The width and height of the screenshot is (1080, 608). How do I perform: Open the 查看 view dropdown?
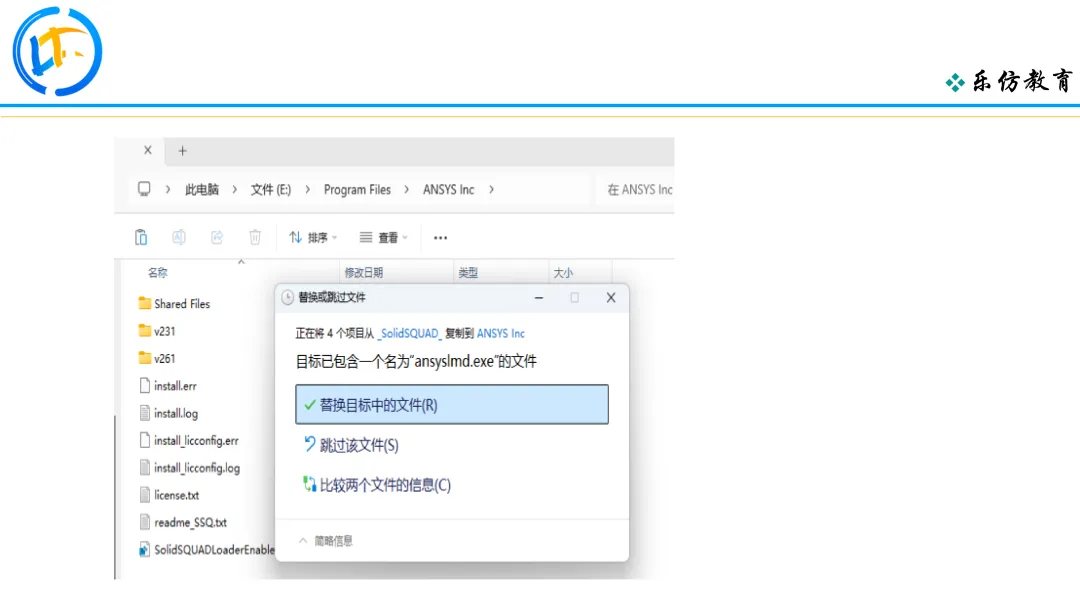384,238
